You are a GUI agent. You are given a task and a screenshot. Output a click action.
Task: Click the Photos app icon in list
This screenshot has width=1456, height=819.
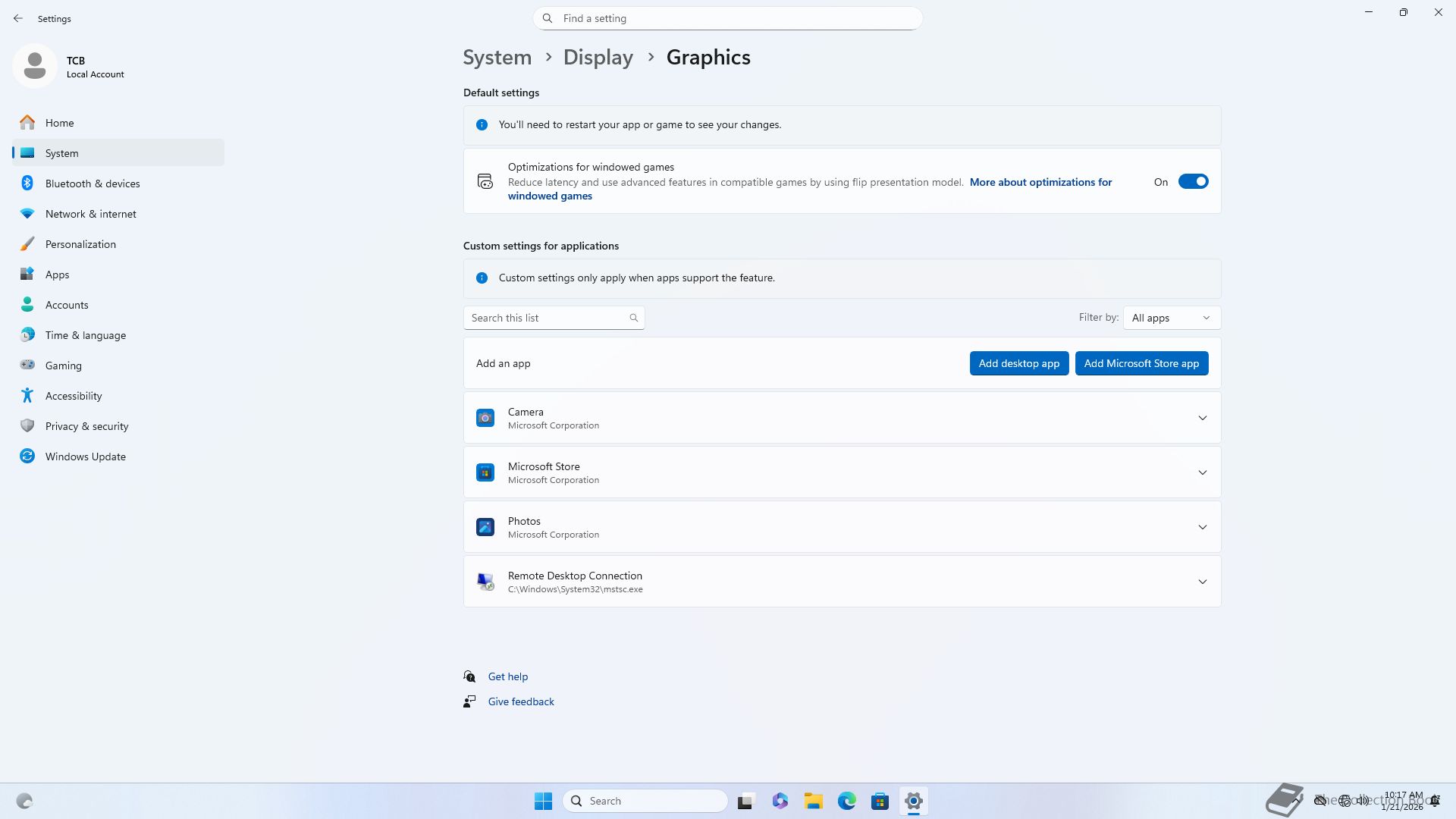click(485, 527)
